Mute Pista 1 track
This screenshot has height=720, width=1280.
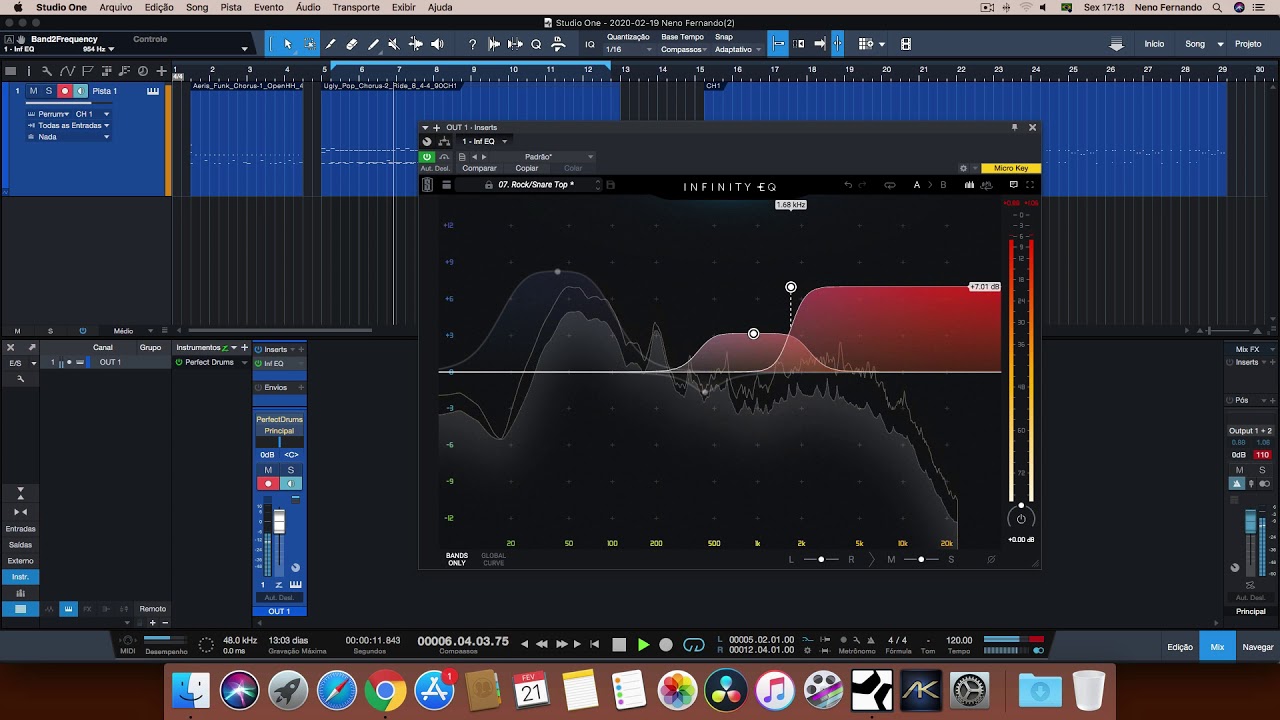tap(33, 91)
